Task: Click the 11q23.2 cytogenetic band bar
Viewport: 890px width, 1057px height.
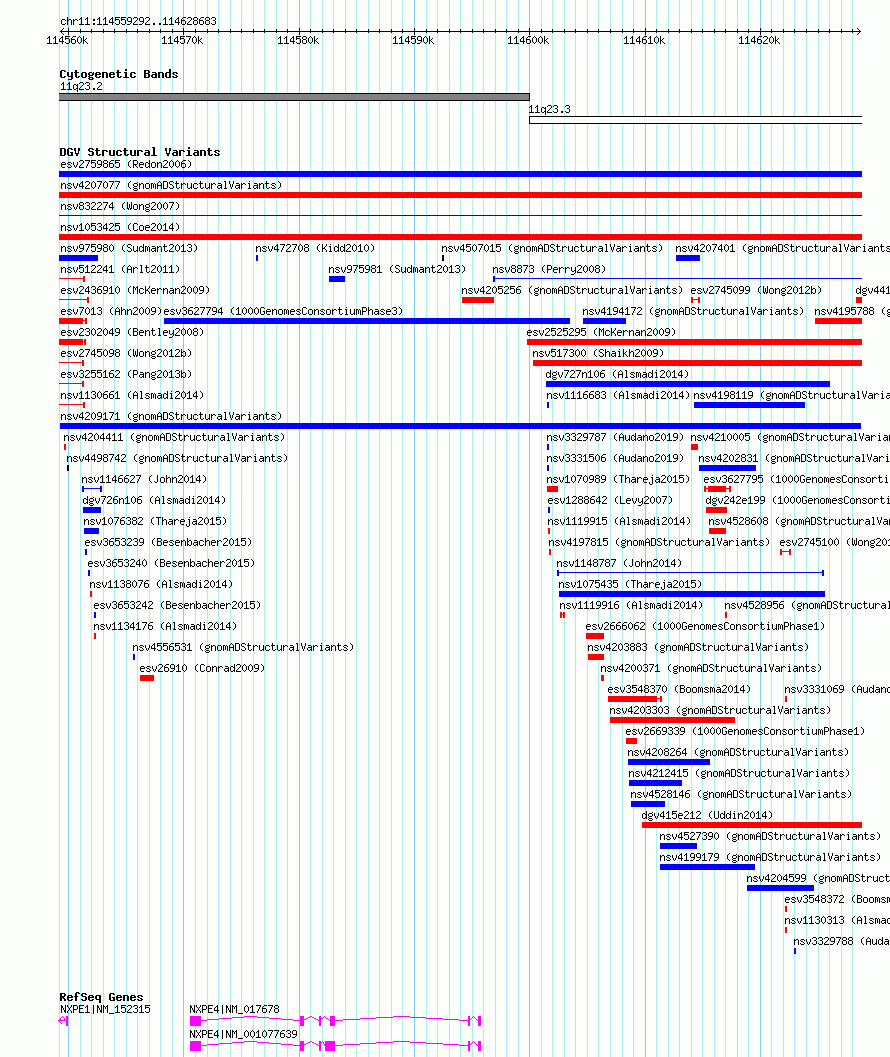Action: [294, 97]
